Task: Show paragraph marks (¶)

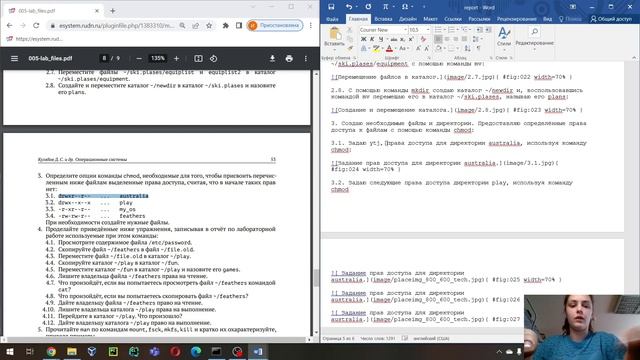Action: pos(478,49)
